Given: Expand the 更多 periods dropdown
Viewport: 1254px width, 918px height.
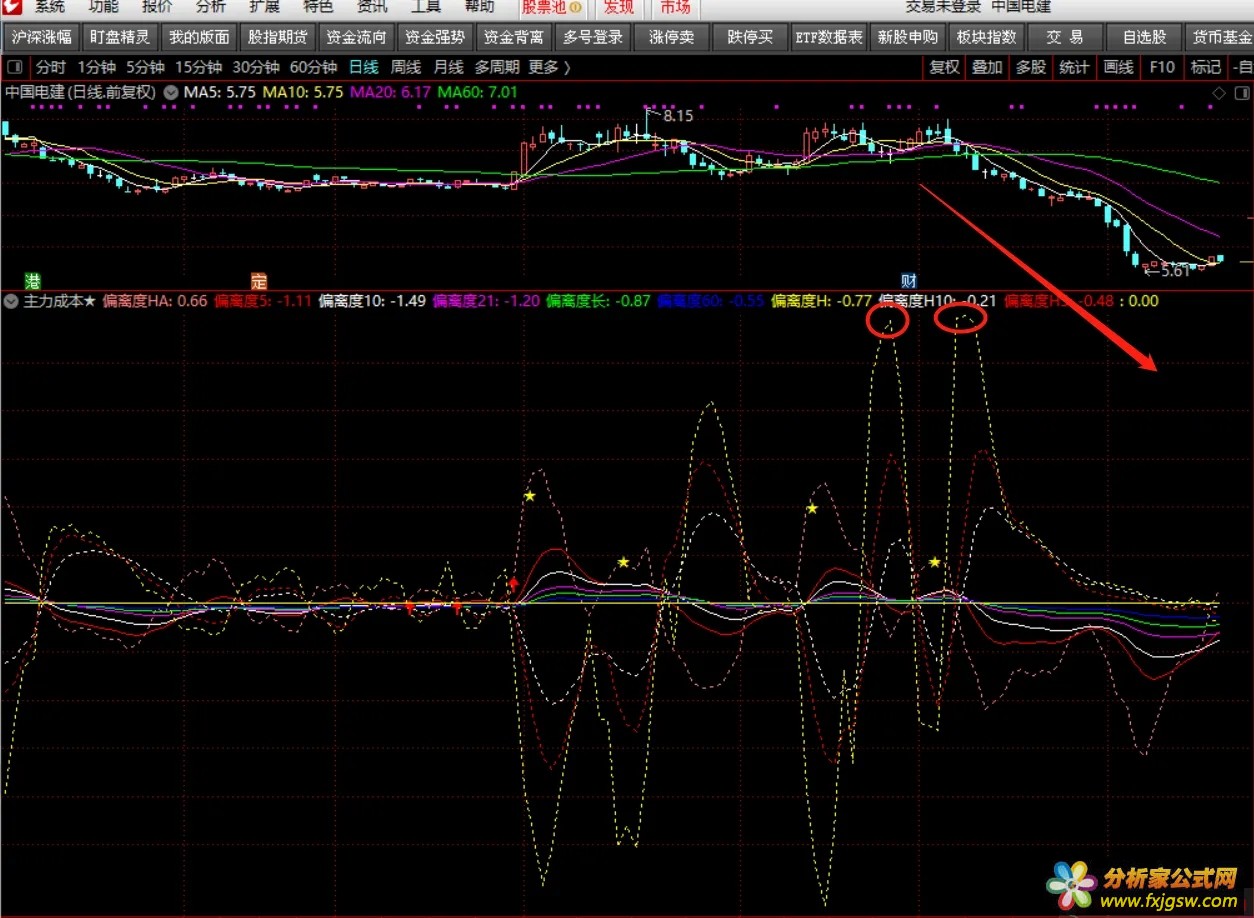Looking at the screenshot, I should [549, 67].
